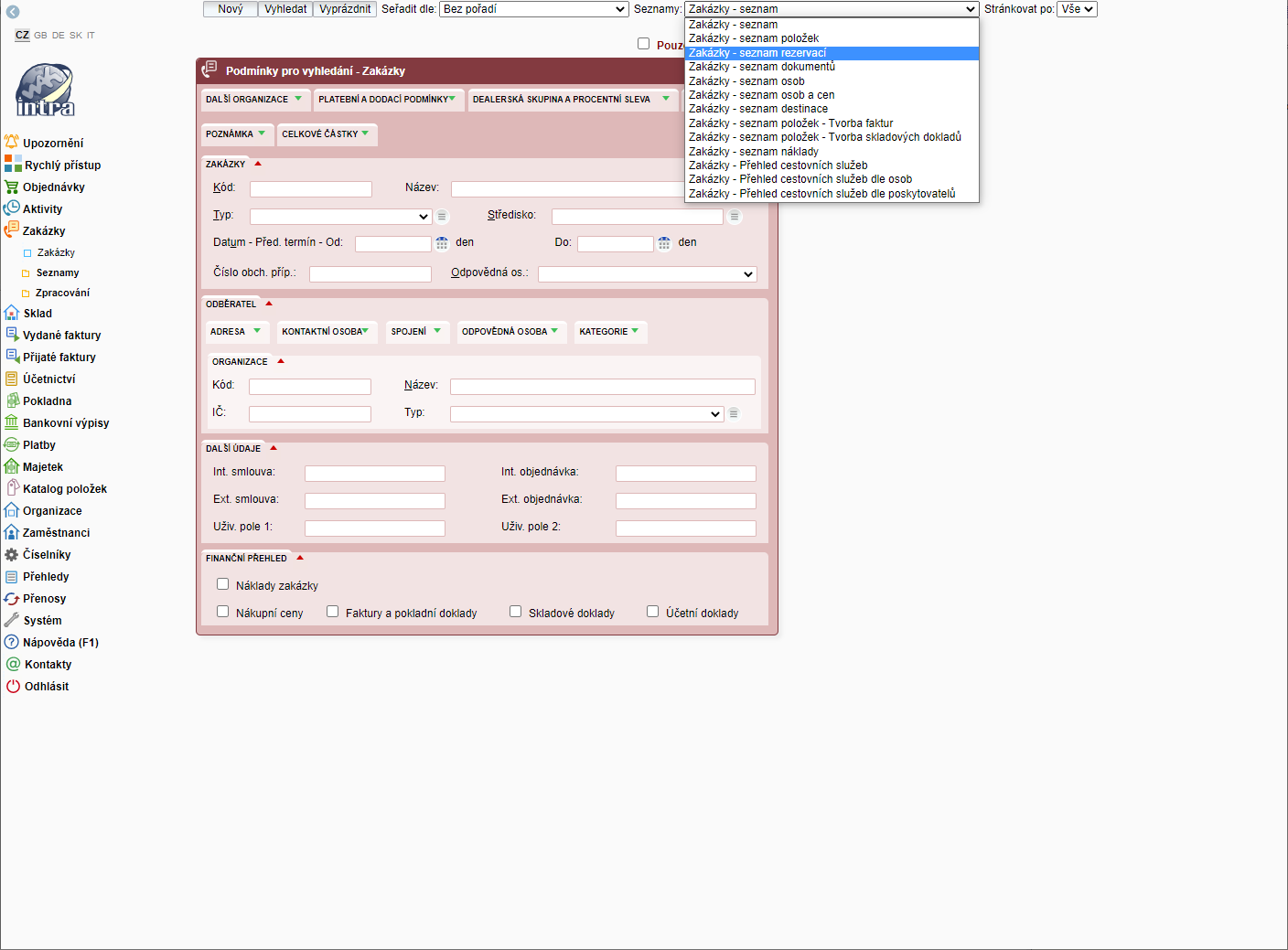1288x950 pixels.
Task: Collapse the sidebar with the back arrow icon
Action: coord(13,12)
